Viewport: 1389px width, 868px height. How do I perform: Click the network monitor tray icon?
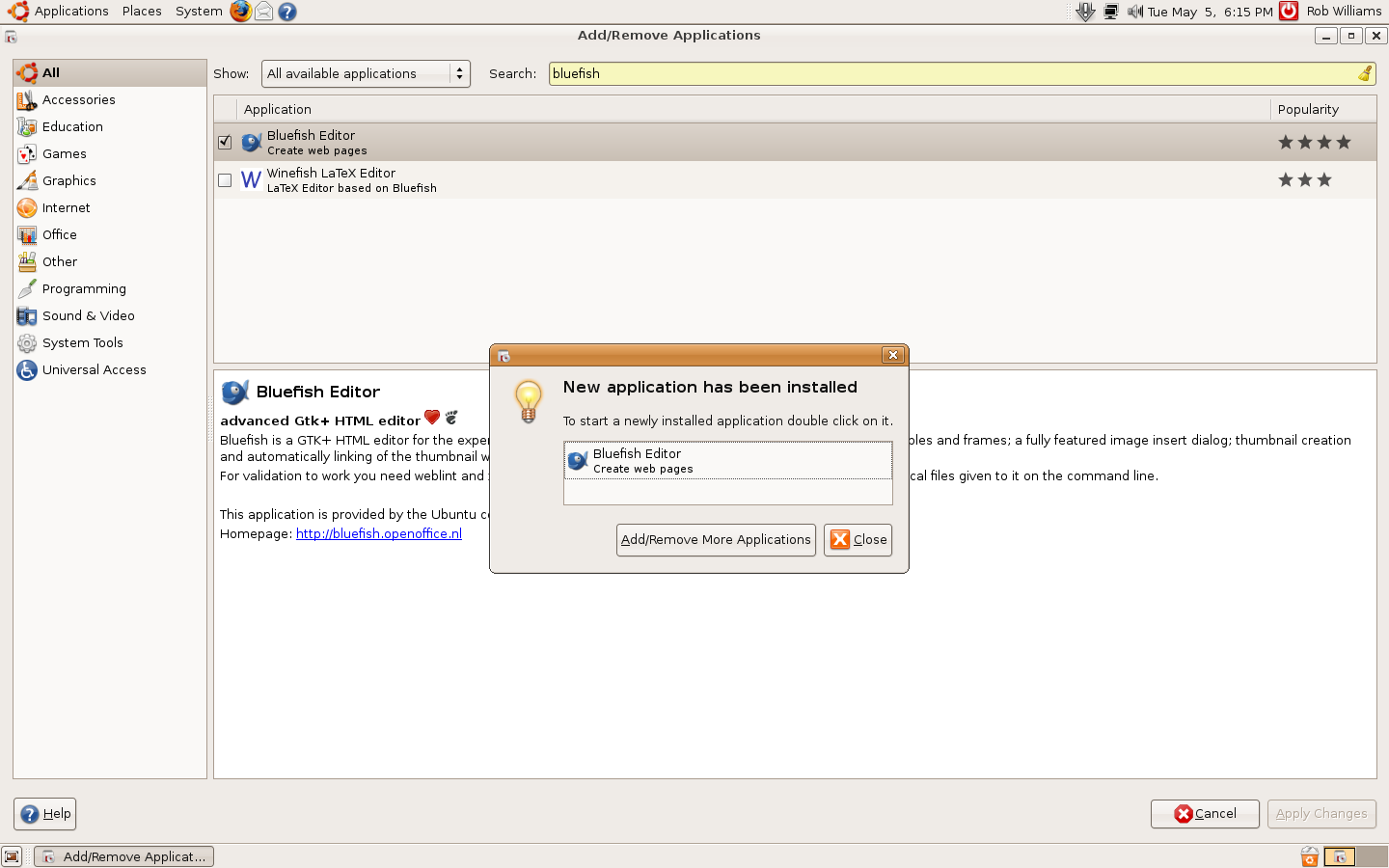1111,12
